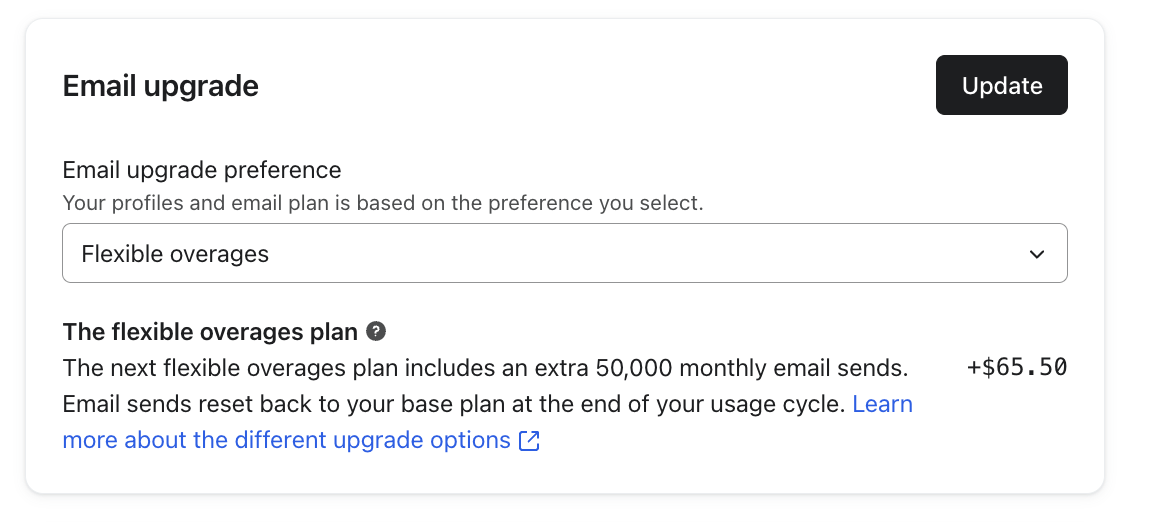The image size is (1152, 522).
Task: Open the external link icon after upgrade options
Action: [x=530, y=441]
